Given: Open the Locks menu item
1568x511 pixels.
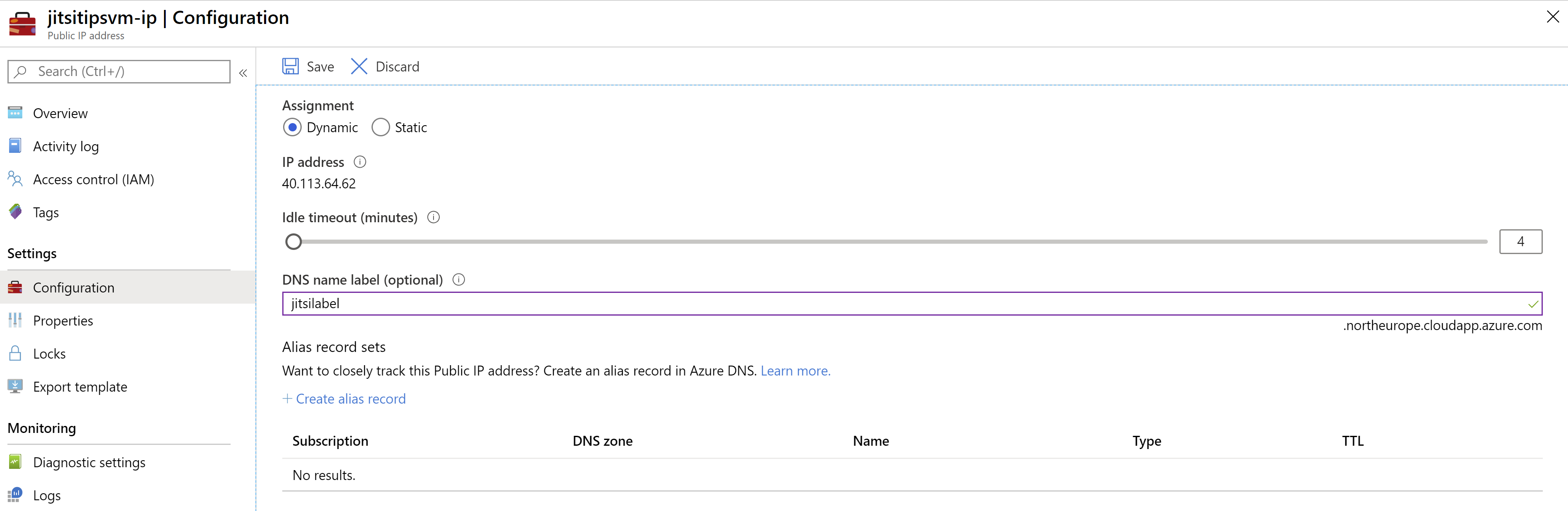Looking at the screenshot, I should 127,353.
